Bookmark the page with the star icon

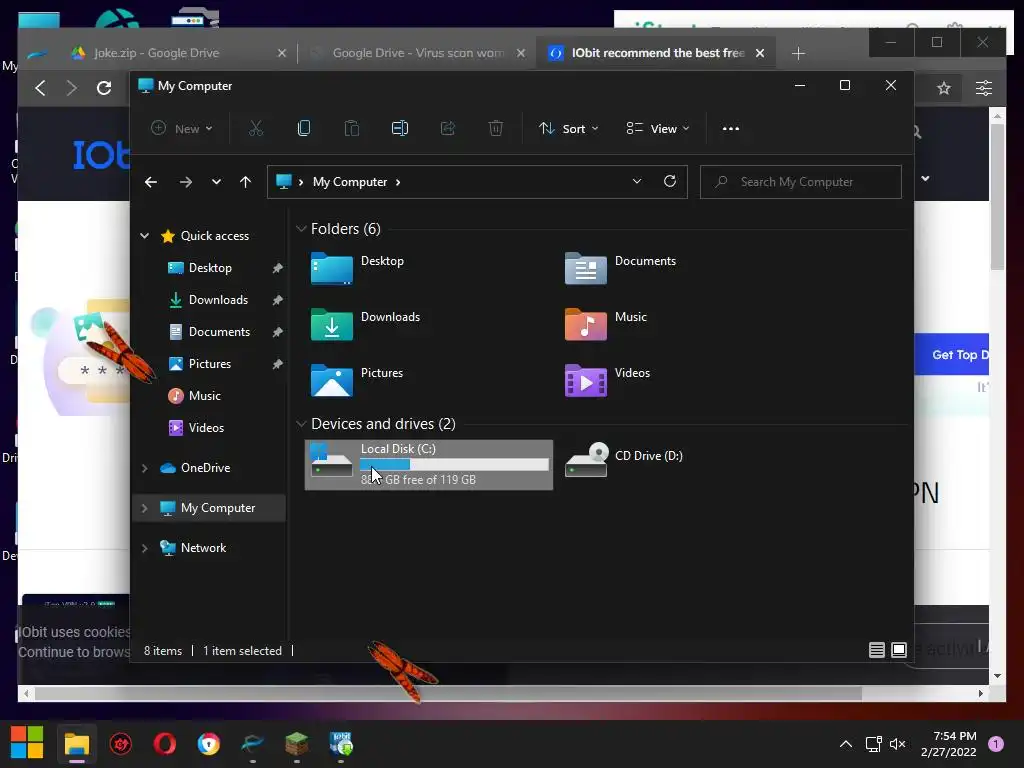coord(944,88)
